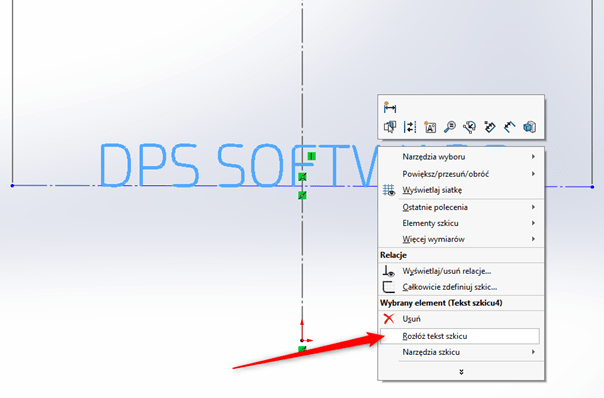Click the Zoom to Selection magnifier icon
The image size is (604, 398).
coord(450,127)
